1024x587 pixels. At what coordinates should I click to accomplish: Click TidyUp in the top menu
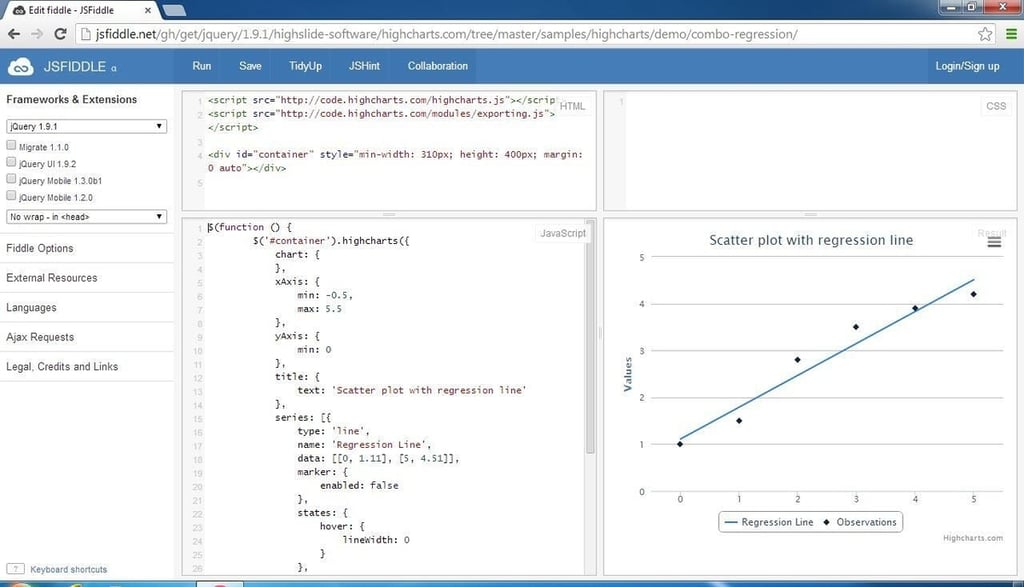coord(306,66)
